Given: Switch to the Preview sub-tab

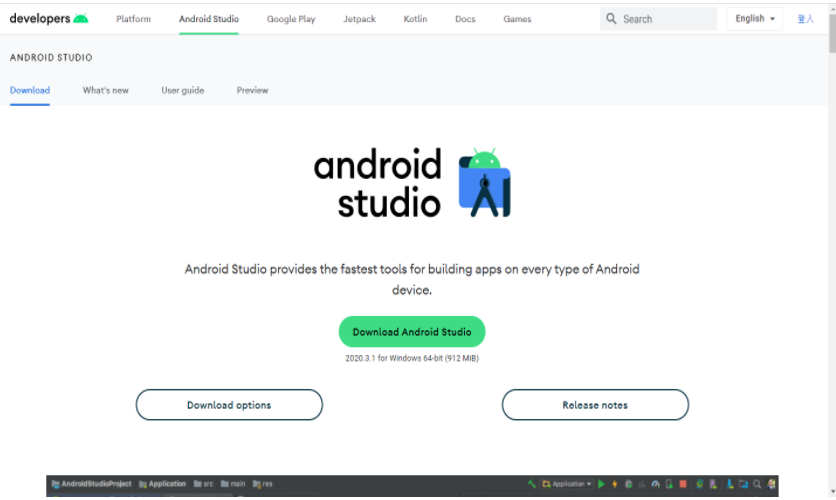Looking at the screenshot, I should point(253,90).
